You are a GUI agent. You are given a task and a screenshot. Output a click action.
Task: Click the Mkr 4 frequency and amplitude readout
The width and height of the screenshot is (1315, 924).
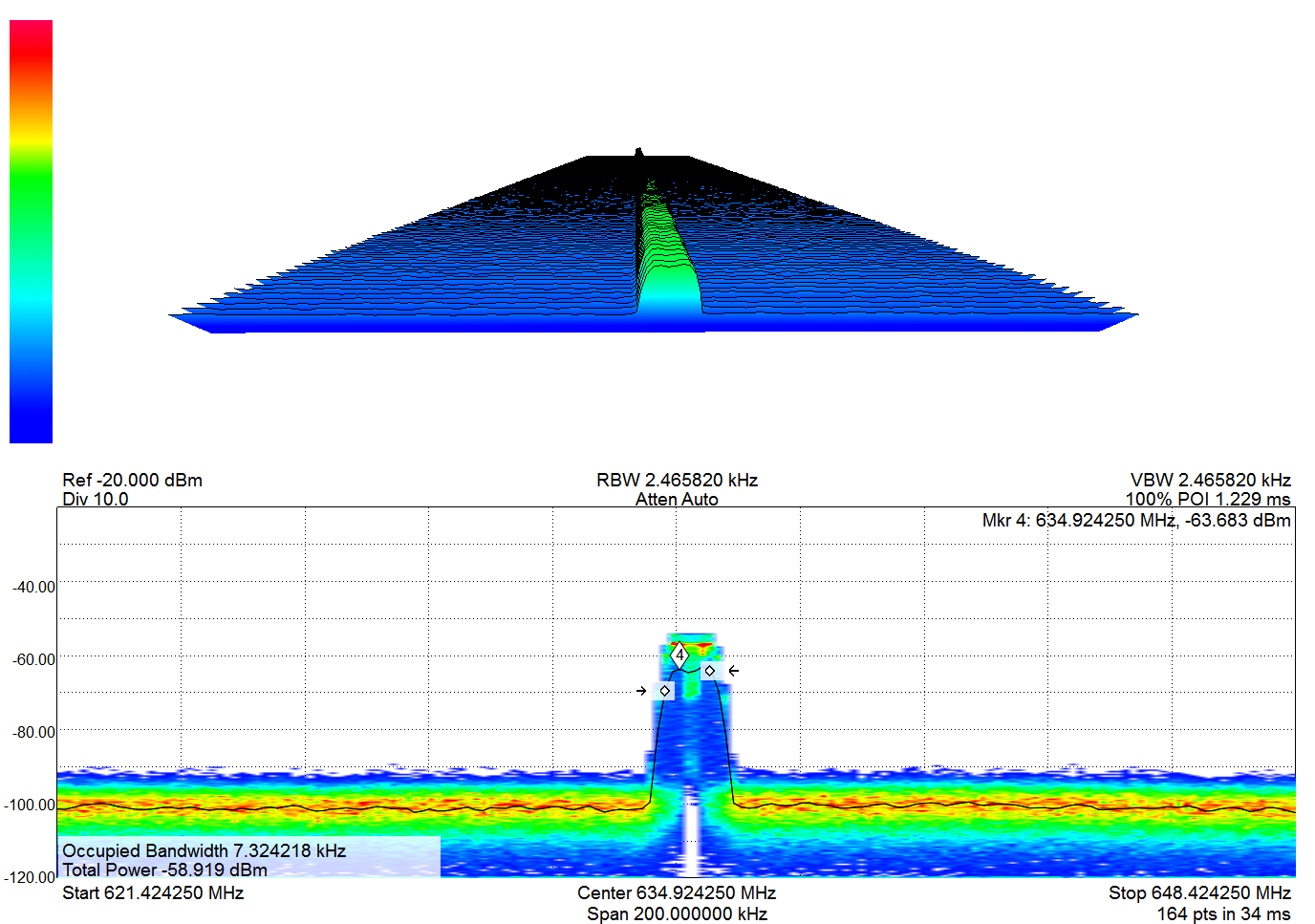pos(1135,521)
